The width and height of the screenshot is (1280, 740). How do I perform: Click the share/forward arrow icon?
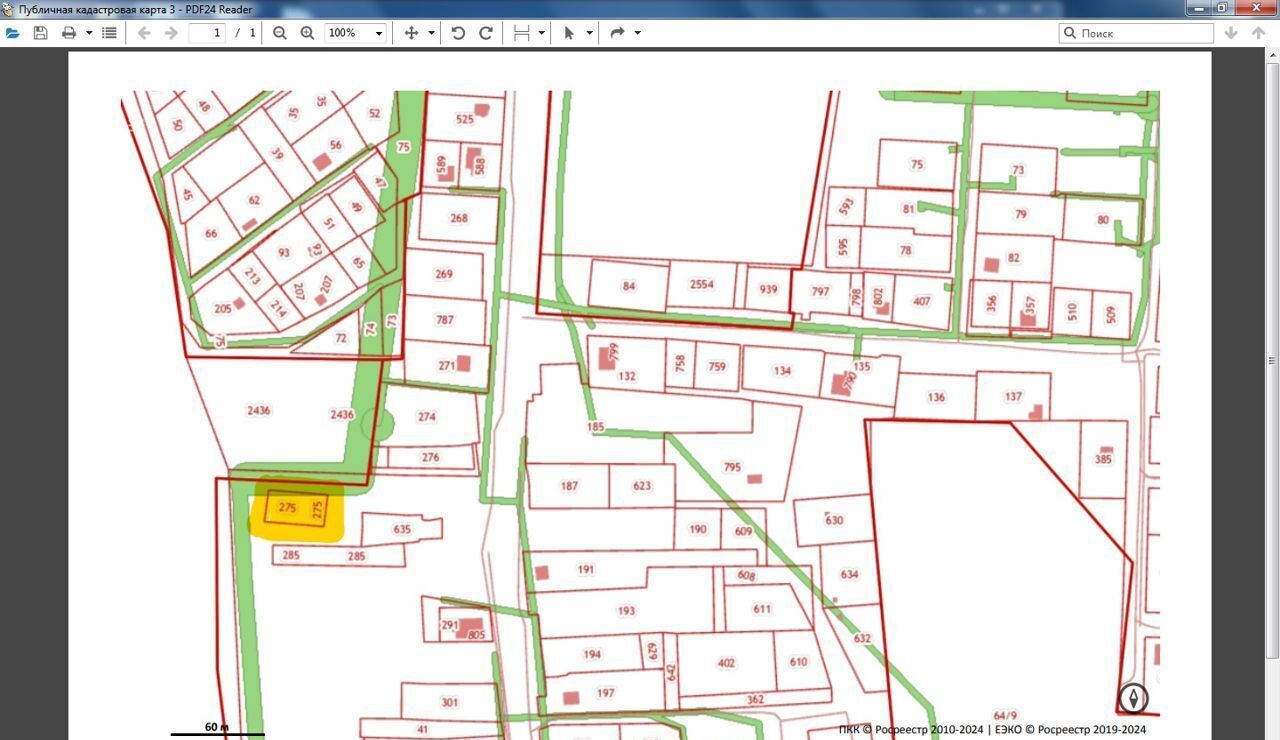click(617, 33)
